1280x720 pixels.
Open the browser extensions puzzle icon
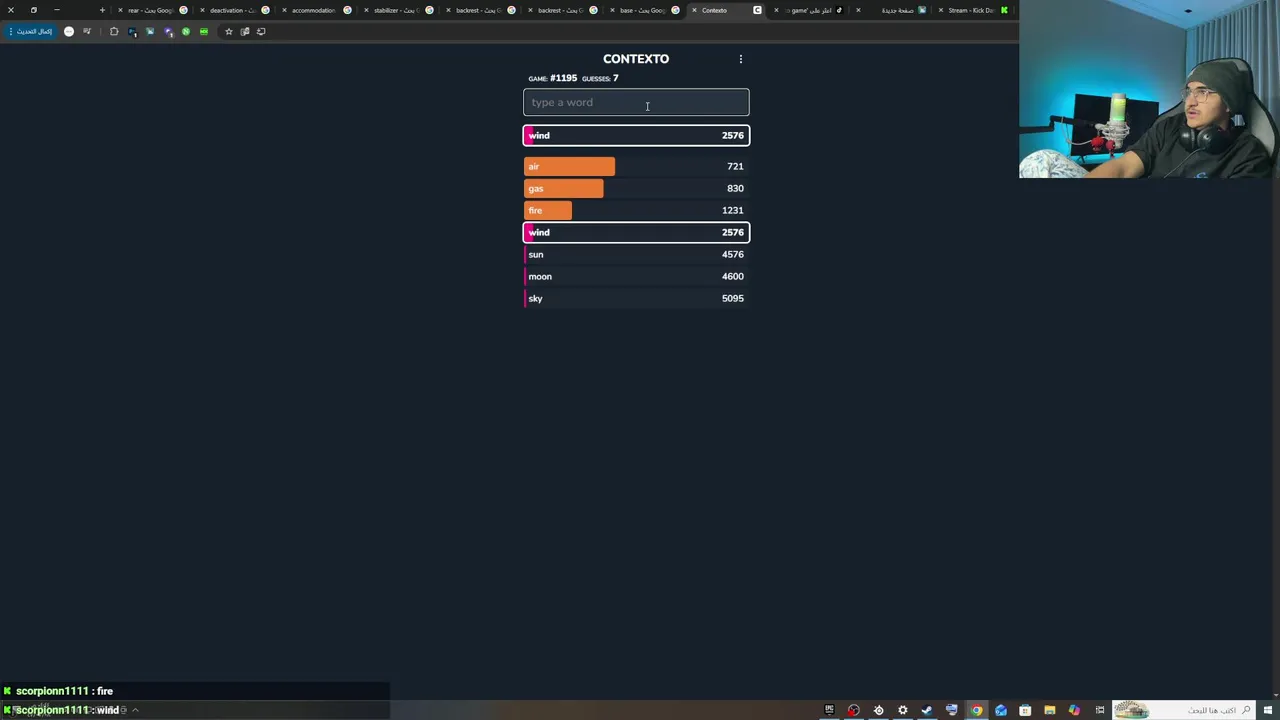point(114,31)
